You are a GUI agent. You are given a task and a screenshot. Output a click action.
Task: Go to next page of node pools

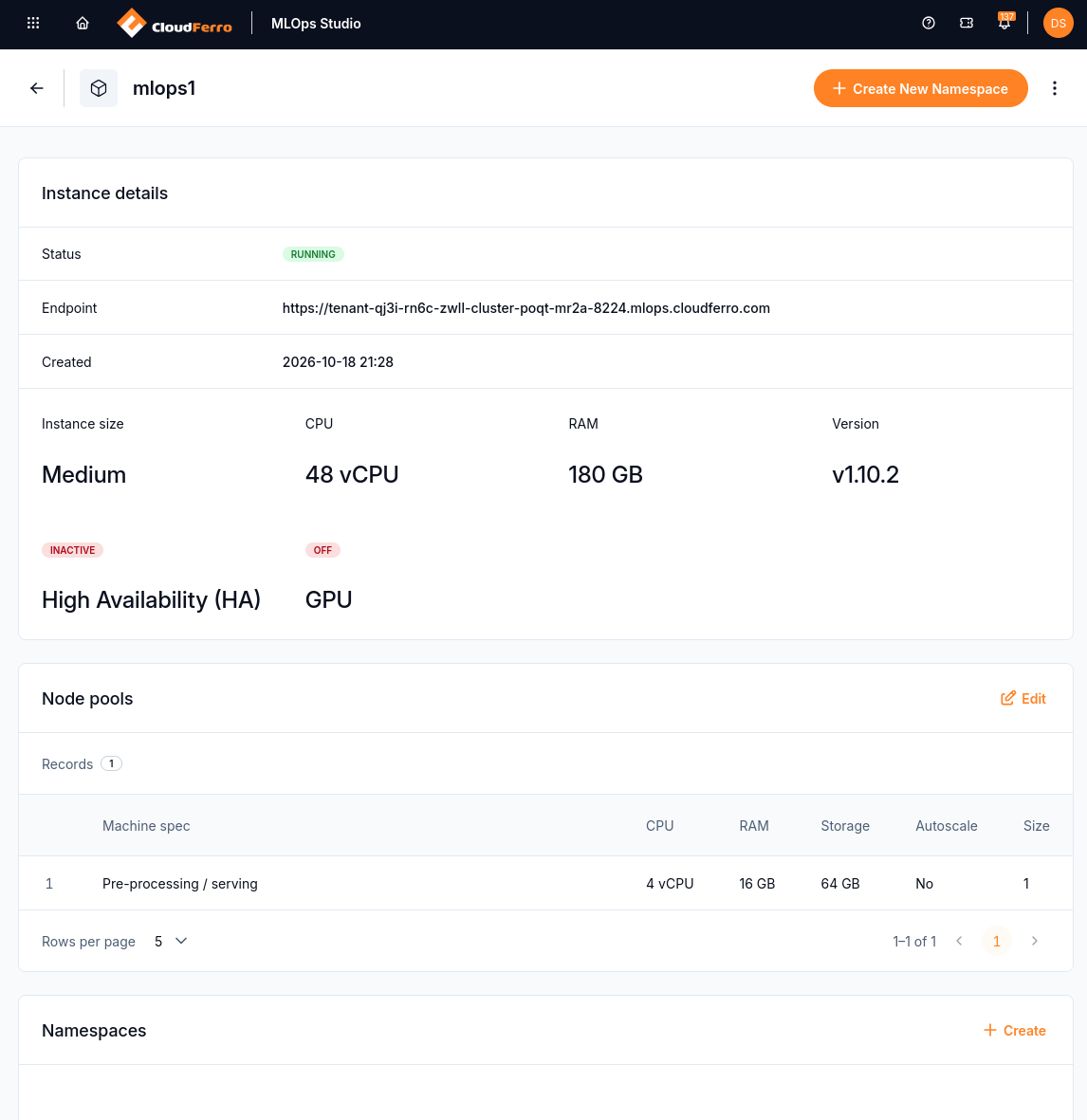tap(1034, 942)
